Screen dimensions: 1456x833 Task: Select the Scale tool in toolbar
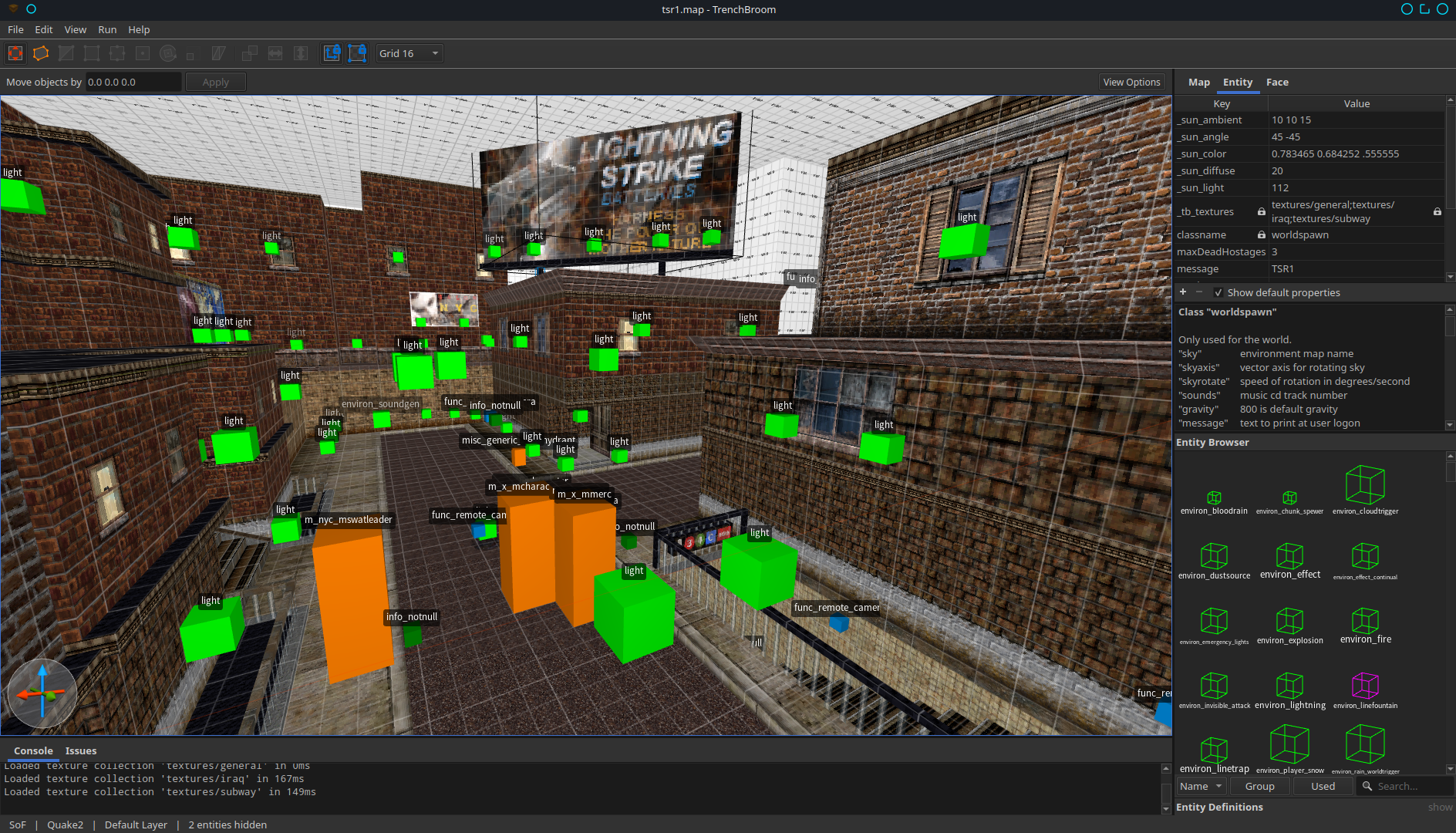(190, 53)
